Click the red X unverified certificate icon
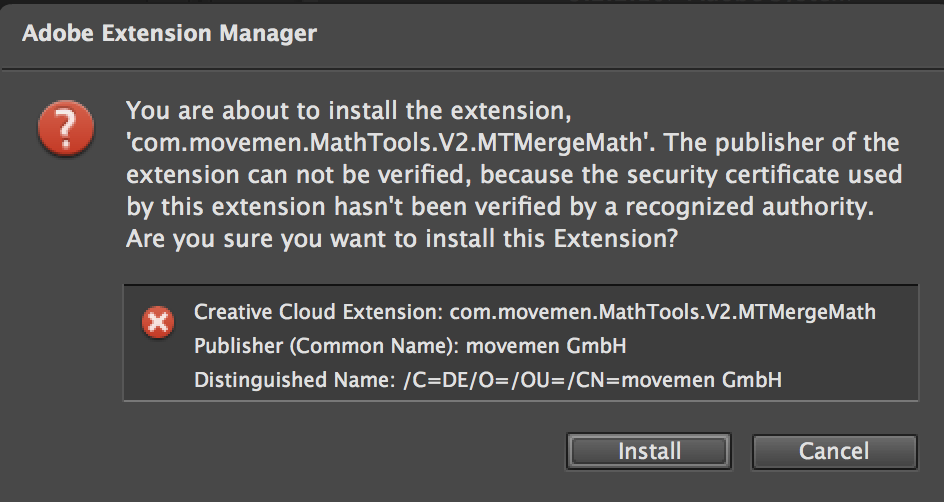This screenshot has height=502, width=944. click(158, 322)
